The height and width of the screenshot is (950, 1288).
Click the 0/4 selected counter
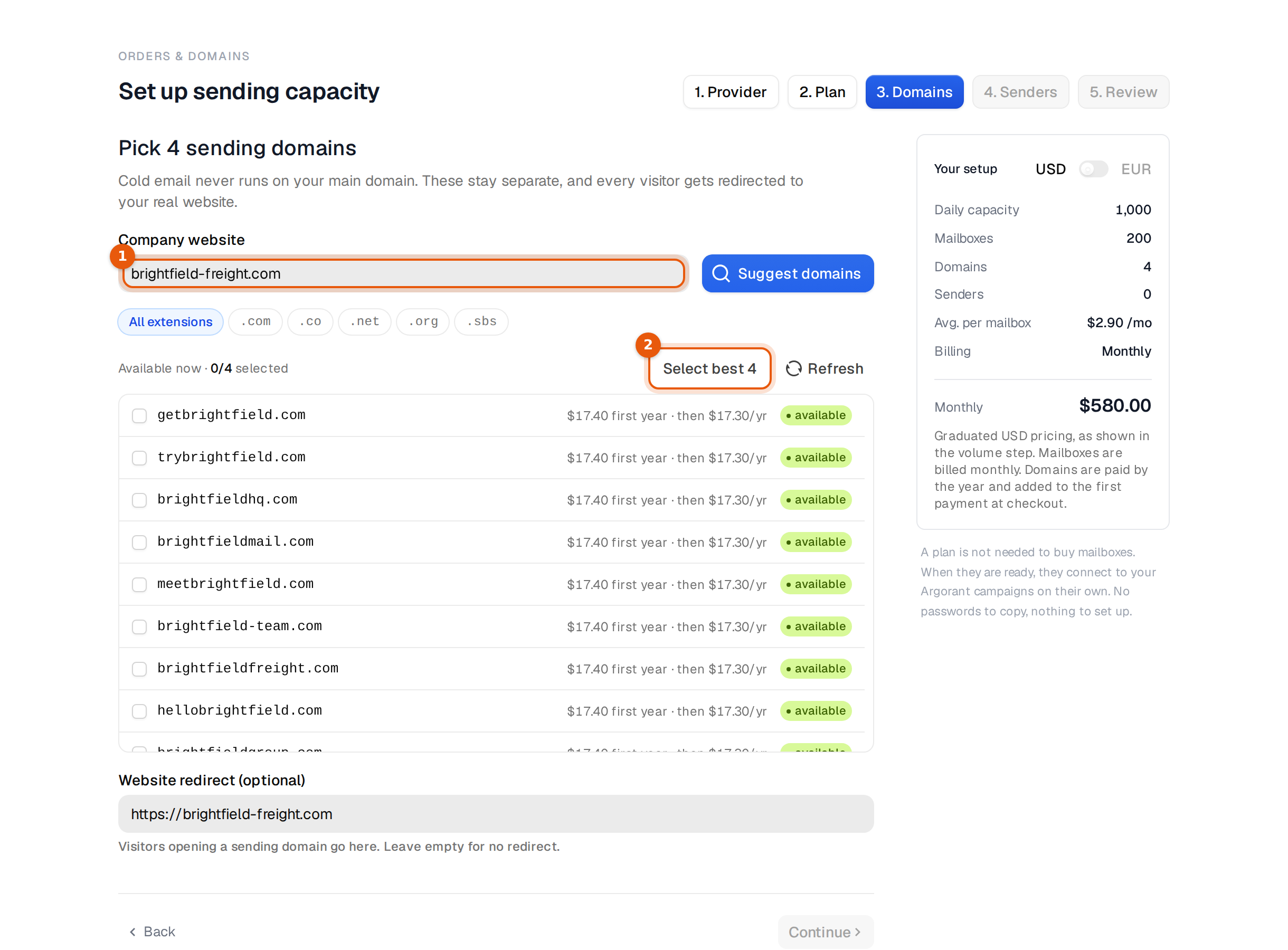[x=249, y=368]
